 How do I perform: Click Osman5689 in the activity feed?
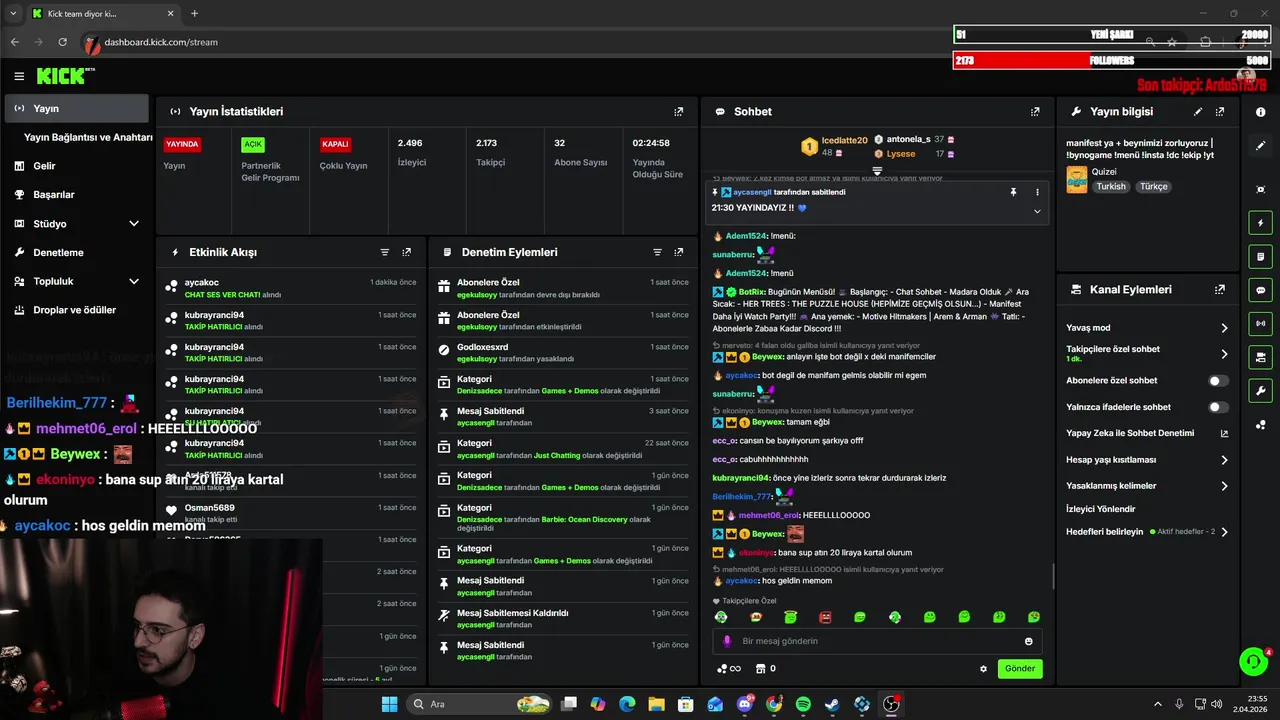click(210, 508)
